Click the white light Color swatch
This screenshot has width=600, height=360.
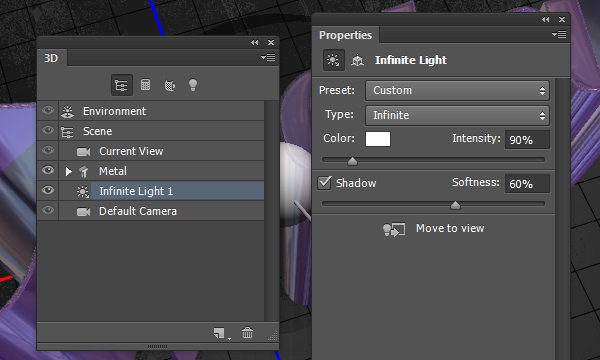(x=378, y=139)
